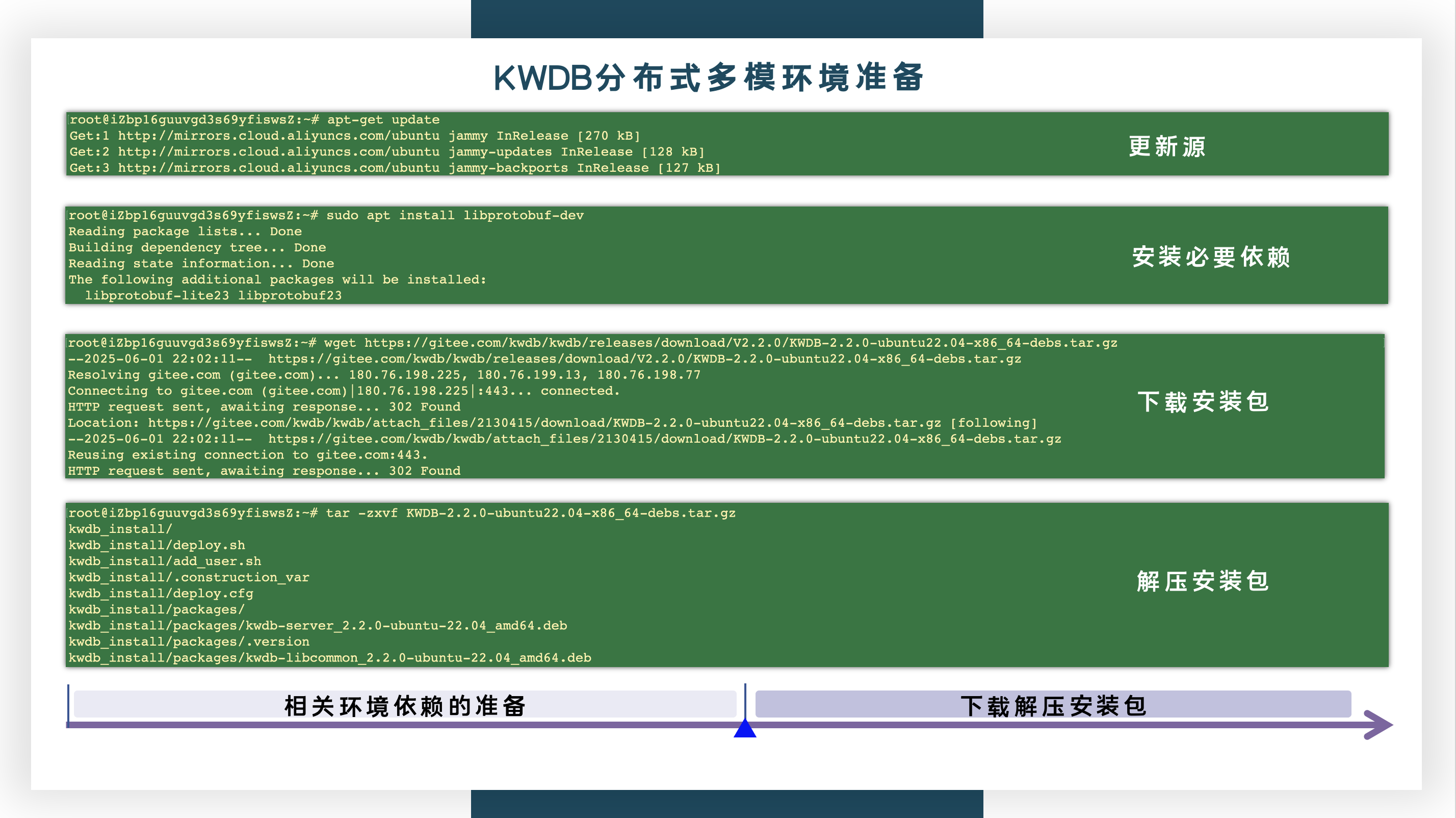This screenshot has width=1456, height=818.
Task: Select the "Resolving gitee.com" output line
Action: [384, 375]
